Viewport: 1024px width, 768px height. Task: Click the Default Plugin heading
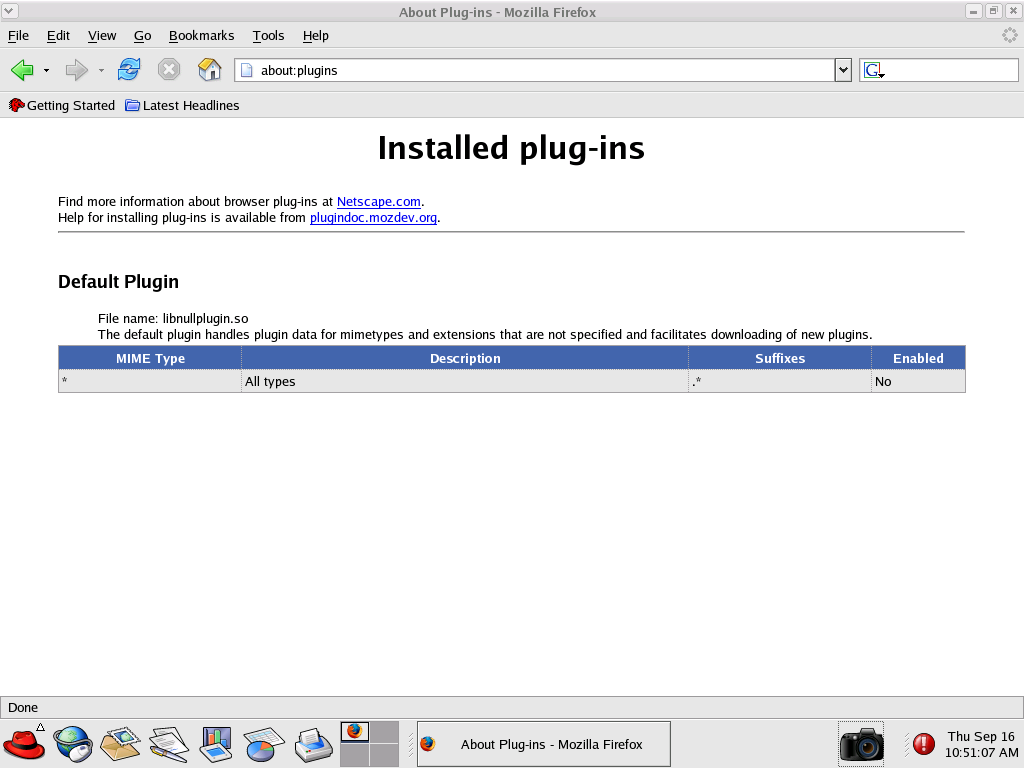point(118,281)
